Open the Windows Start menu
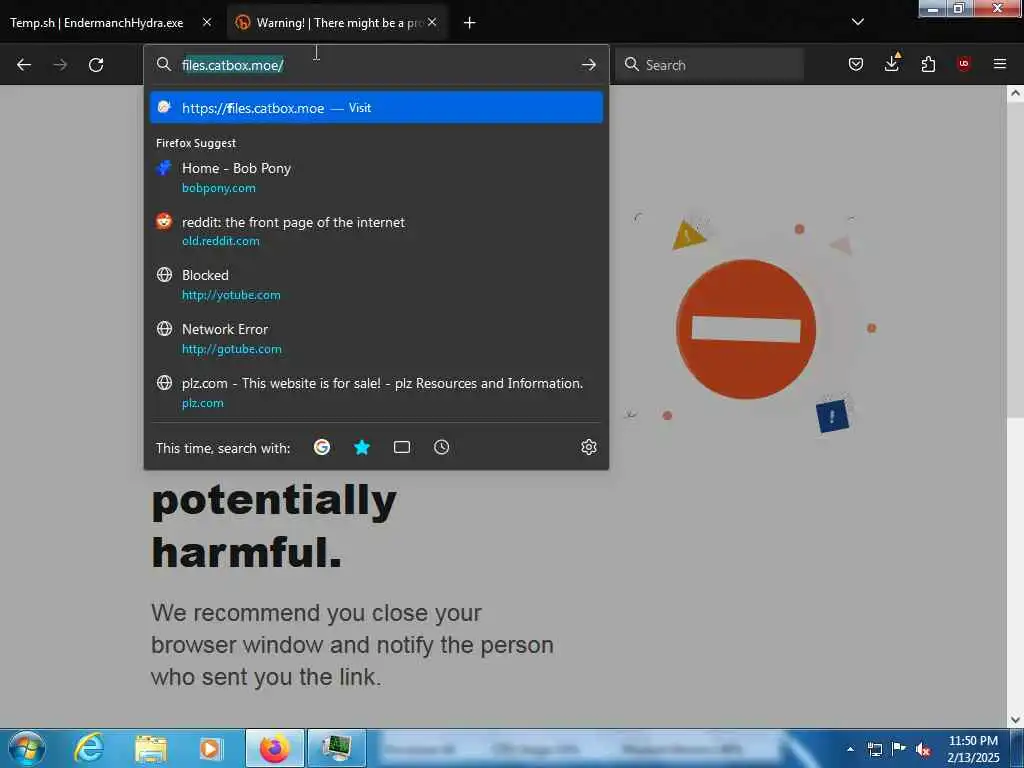The image size is (1024, 768). pyautogui.click(x=27, y=748)
